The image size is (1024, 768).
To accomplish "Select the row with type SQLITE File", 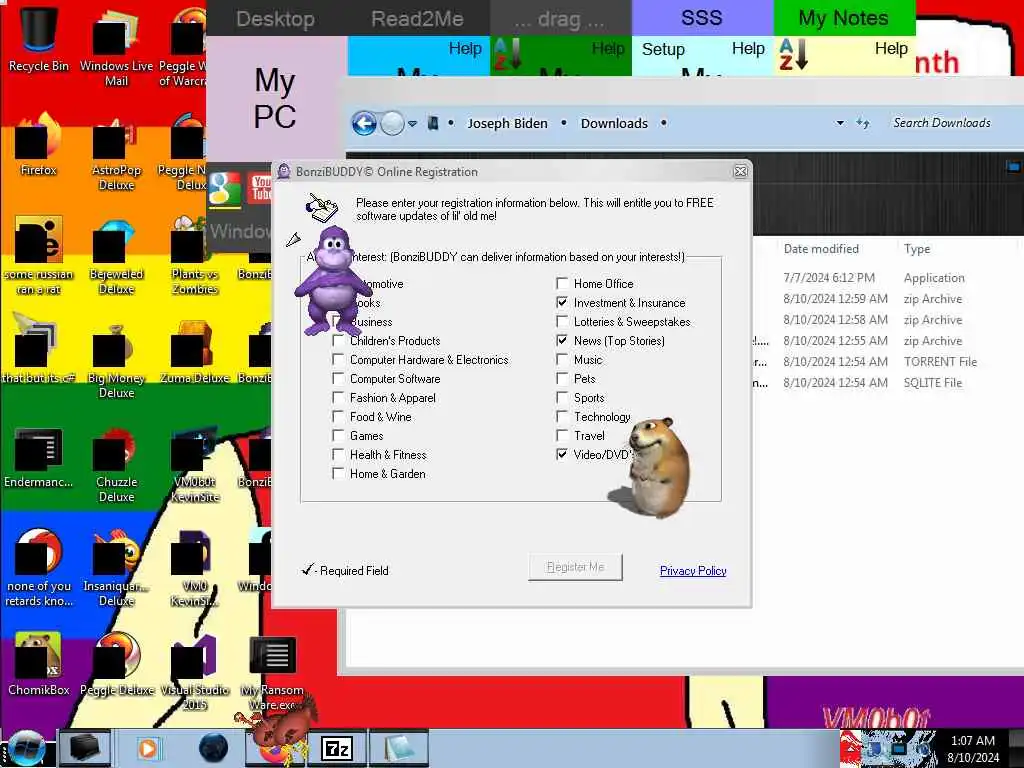I will pos(888,382).
